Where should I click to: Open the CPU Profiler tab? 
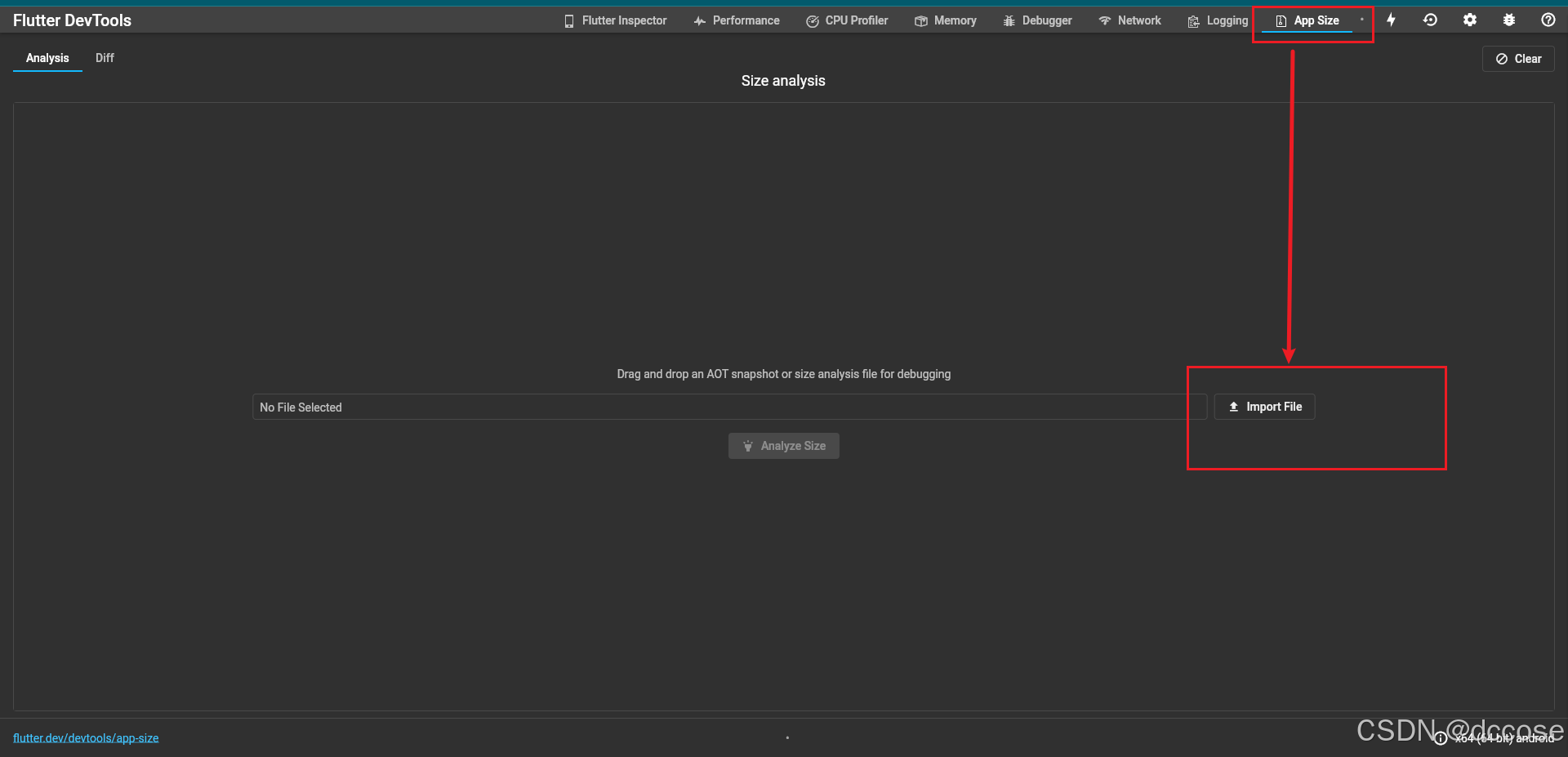[847, 20]
